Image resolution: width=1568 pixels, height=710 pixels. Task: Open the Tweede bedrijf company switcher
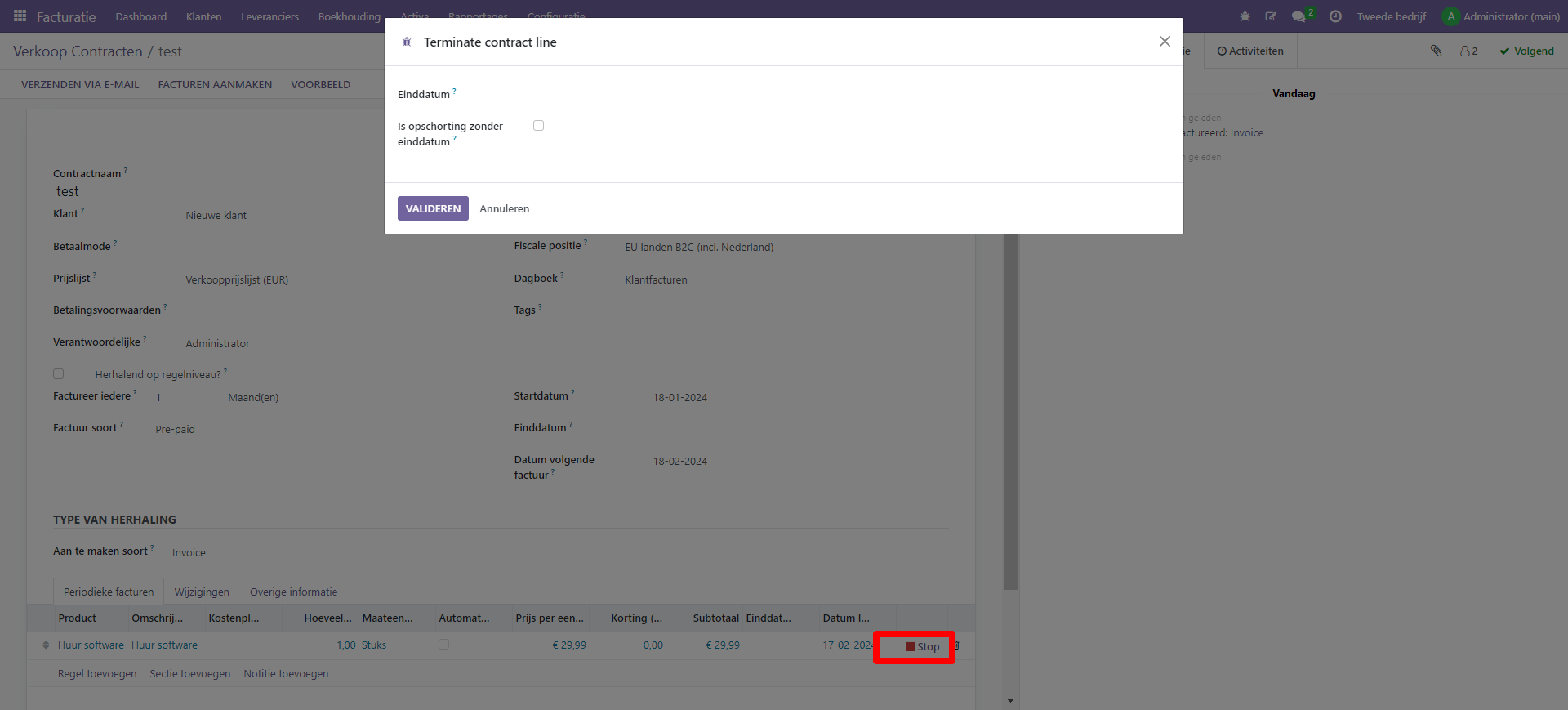1391,16
